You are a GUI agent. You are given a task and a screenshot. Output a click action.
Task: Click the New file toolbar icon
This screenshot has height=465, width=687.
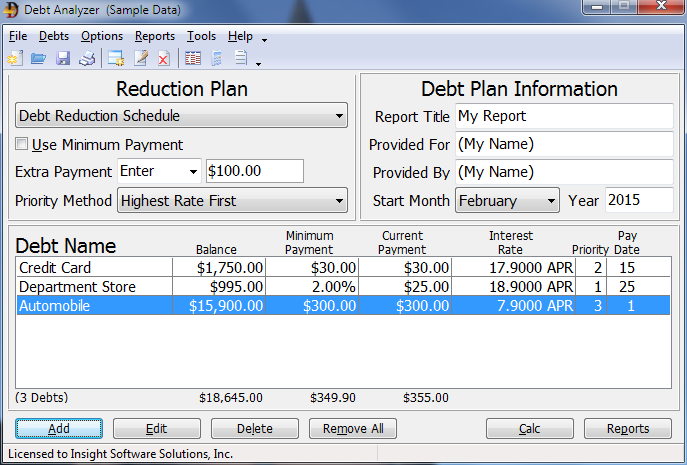click(14, 58)
